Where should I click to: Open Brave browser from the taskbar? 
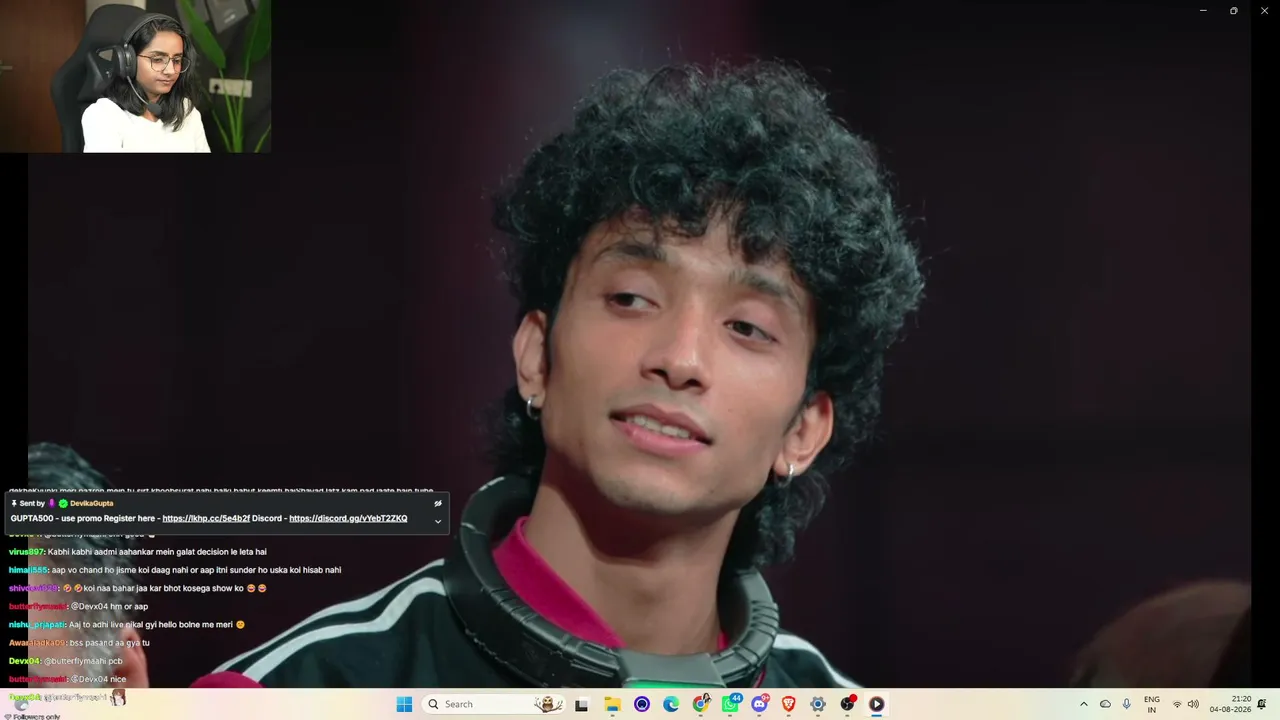pyautogui.click(x=788, y=704)
